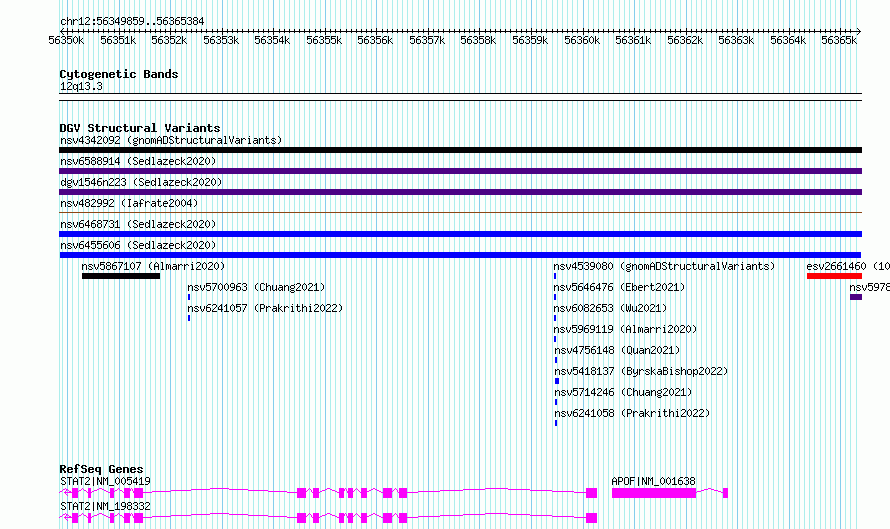This screenshot has width=890, height=529.
Task: Open nsv5646476 (Ebert2021) label
Action: pos(619,287)
